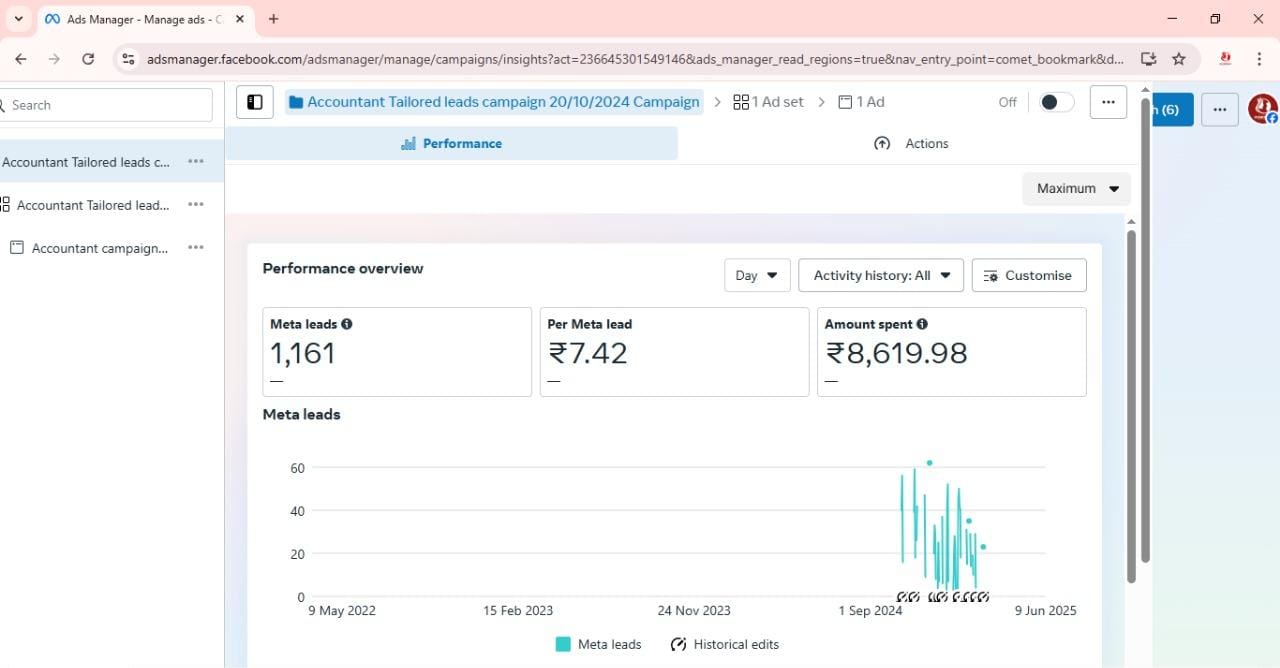Click the three-dot menu beside campaign toggle
Image resolution: width=1280 pixels, height=668 pixels.
(x=1108, y=102)
